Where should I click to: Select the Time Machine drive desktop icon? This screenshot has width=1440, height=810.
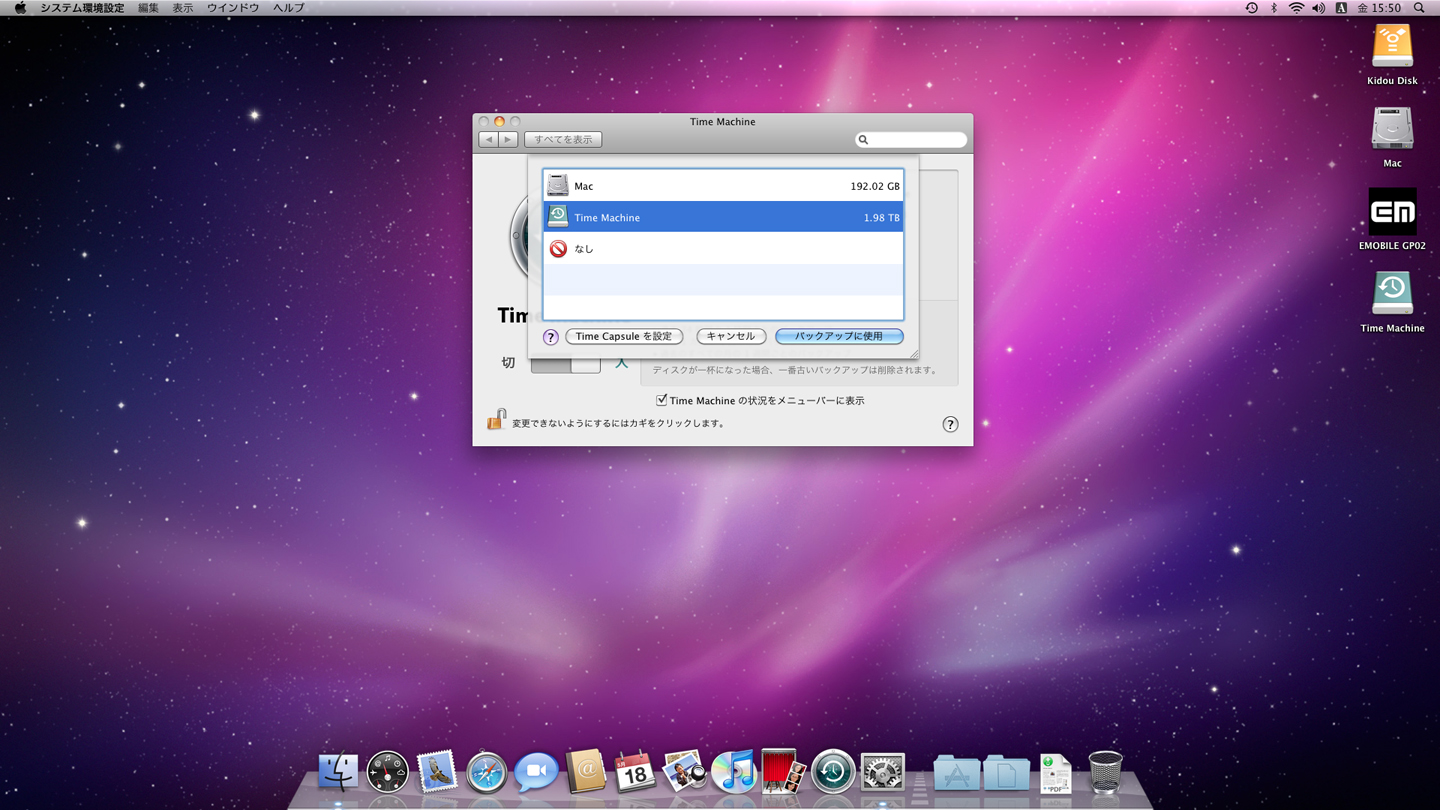pos(1392,295)
